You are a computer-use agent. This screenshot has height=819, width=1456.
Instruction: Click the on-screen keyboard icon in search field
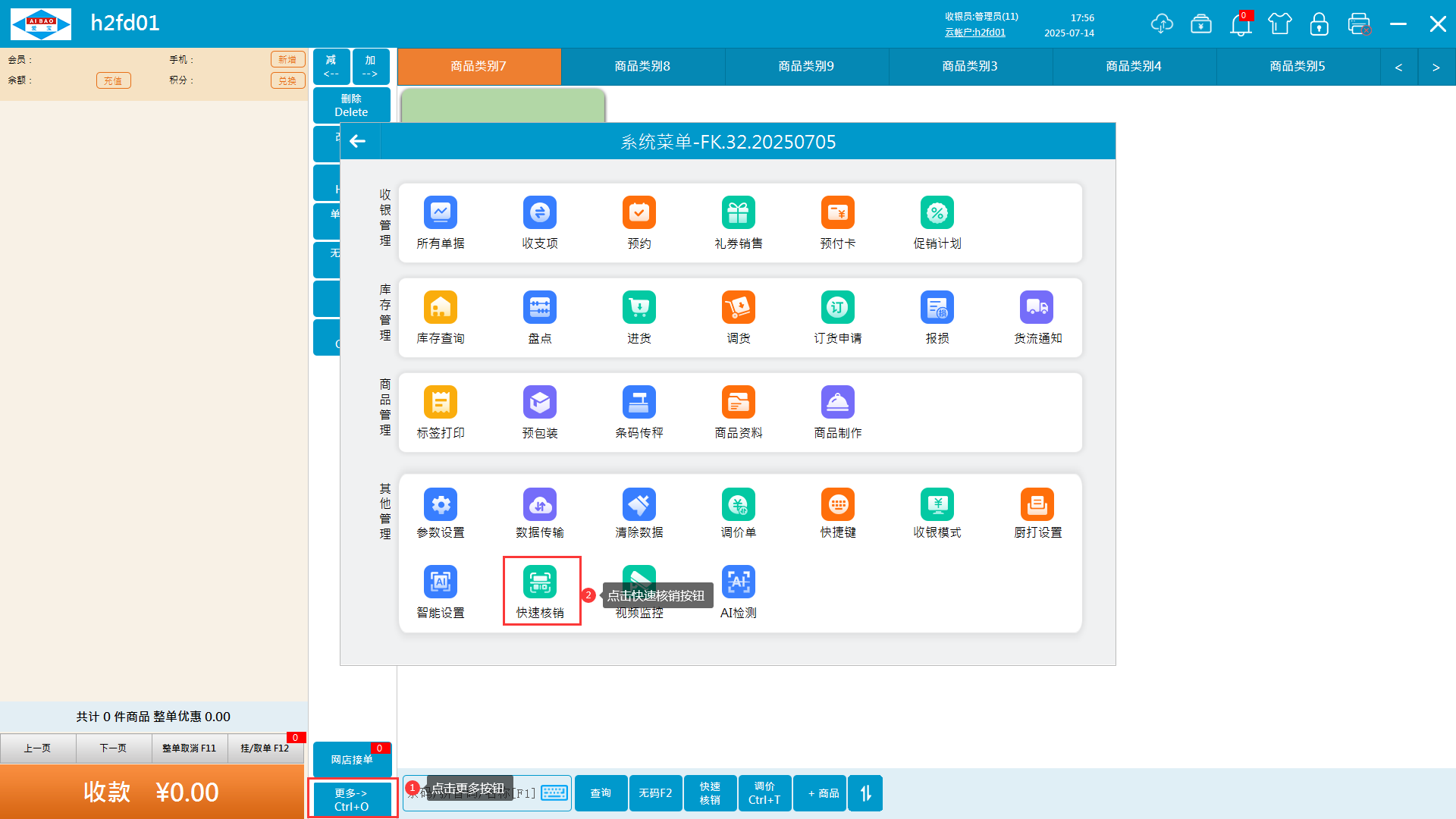point(554,793)
